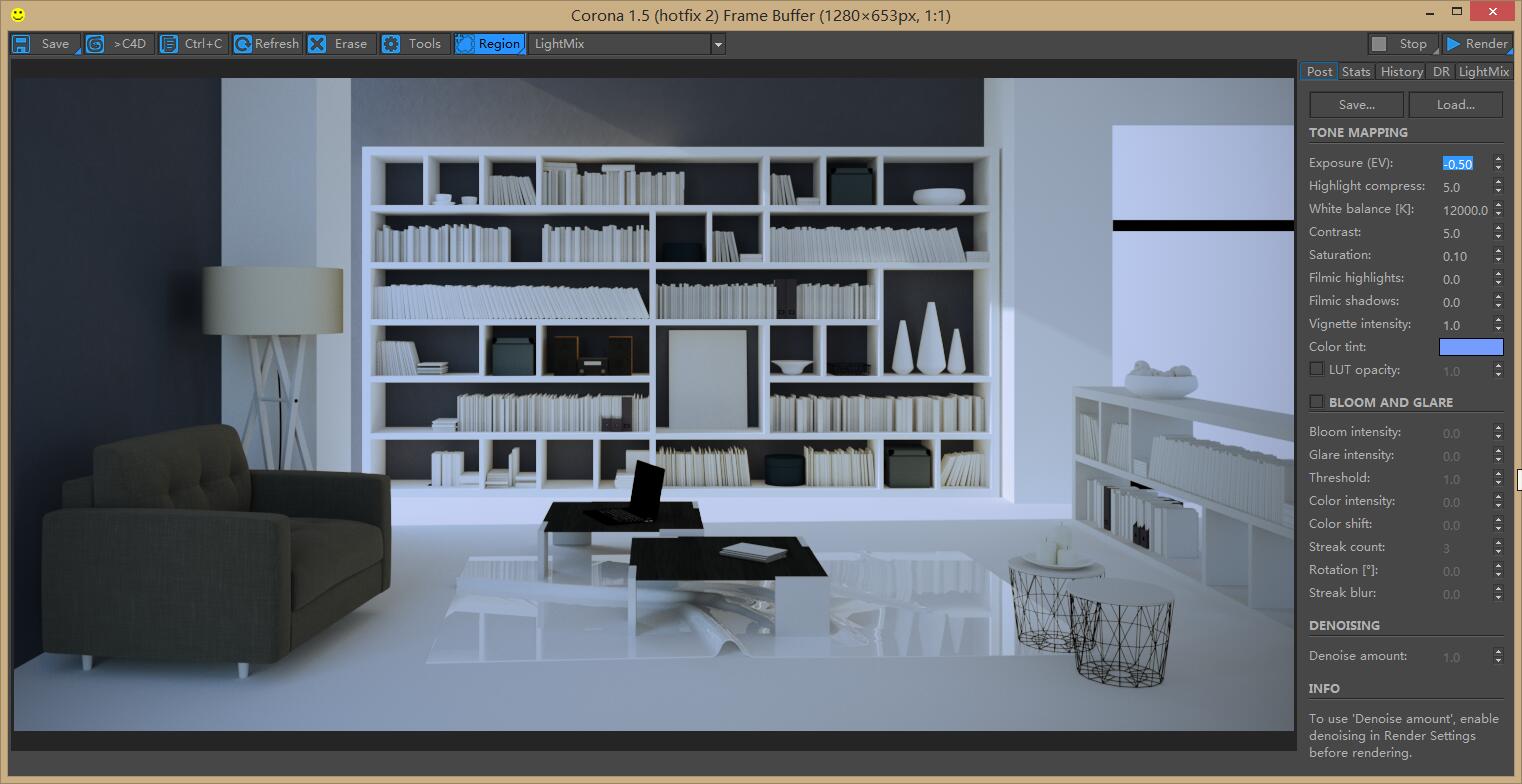The height and width of the screenshot is (784, 1522).
Task: Click the DENOISING section header
Action: (x=1344, y=625)
